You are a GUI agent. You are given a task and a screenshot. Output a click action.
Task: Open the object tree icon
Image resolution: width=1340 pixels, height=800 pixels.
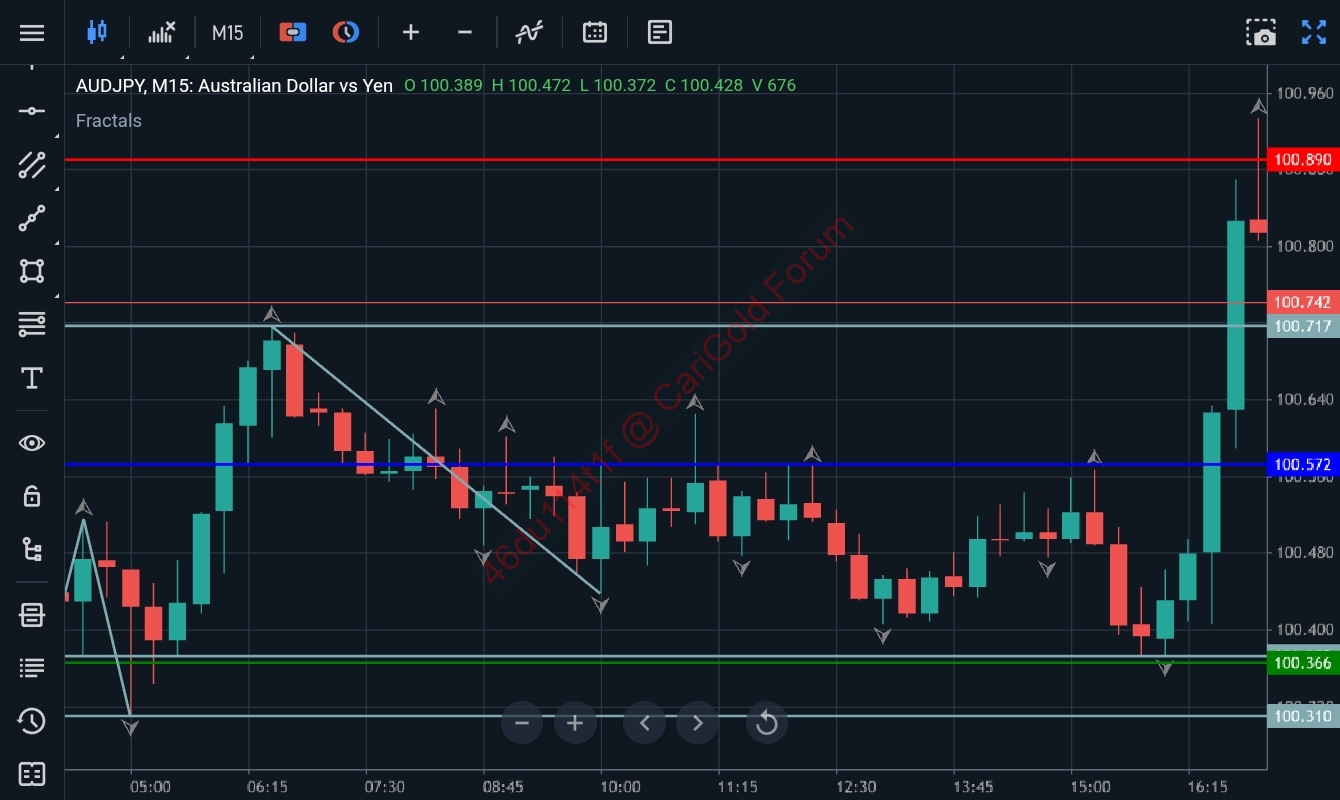tap(32, 549)
